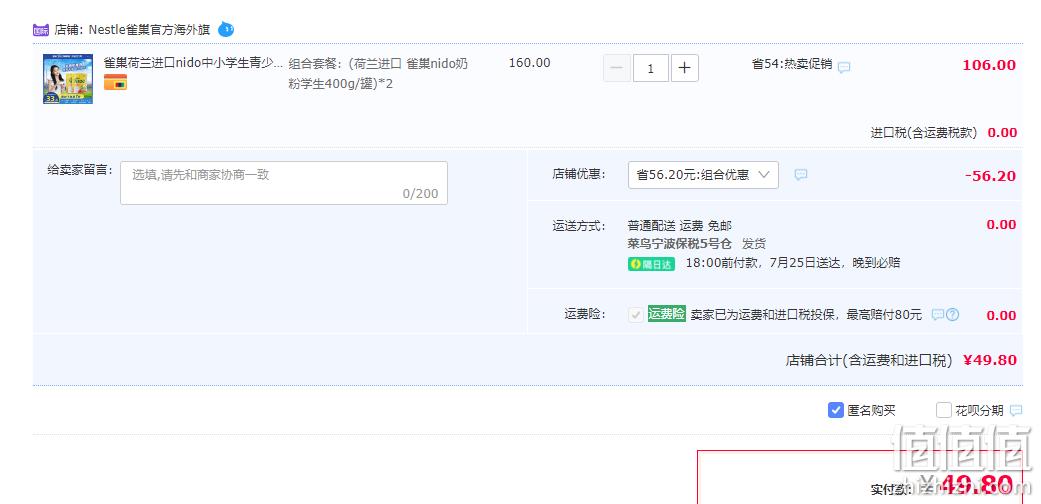
Task: Click the seller message box 给卖家留言
Action: [283, 183]
